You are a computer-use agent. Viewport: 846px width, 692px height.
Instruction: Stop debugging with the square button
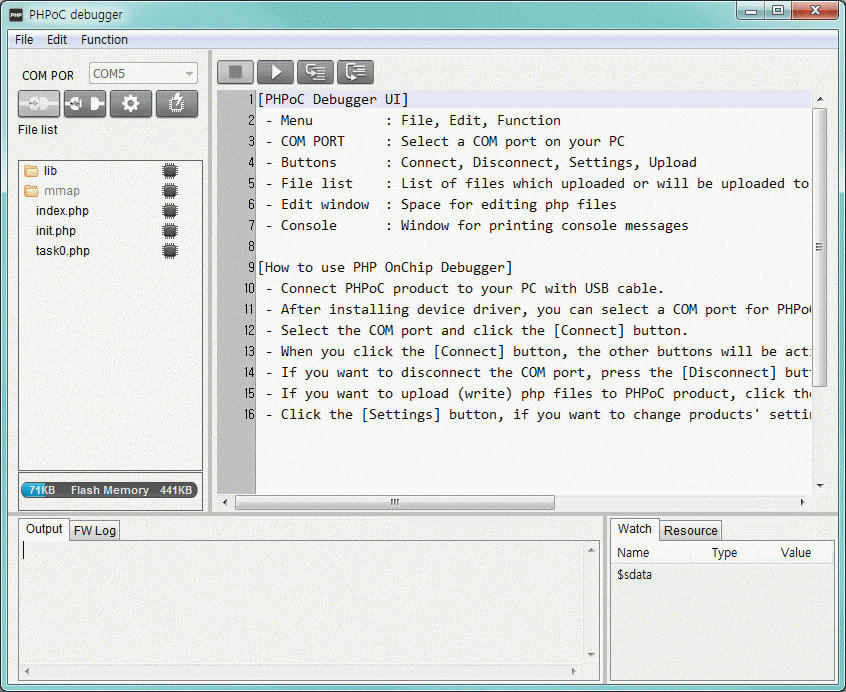pyautogui.click(x=235, y=72)
